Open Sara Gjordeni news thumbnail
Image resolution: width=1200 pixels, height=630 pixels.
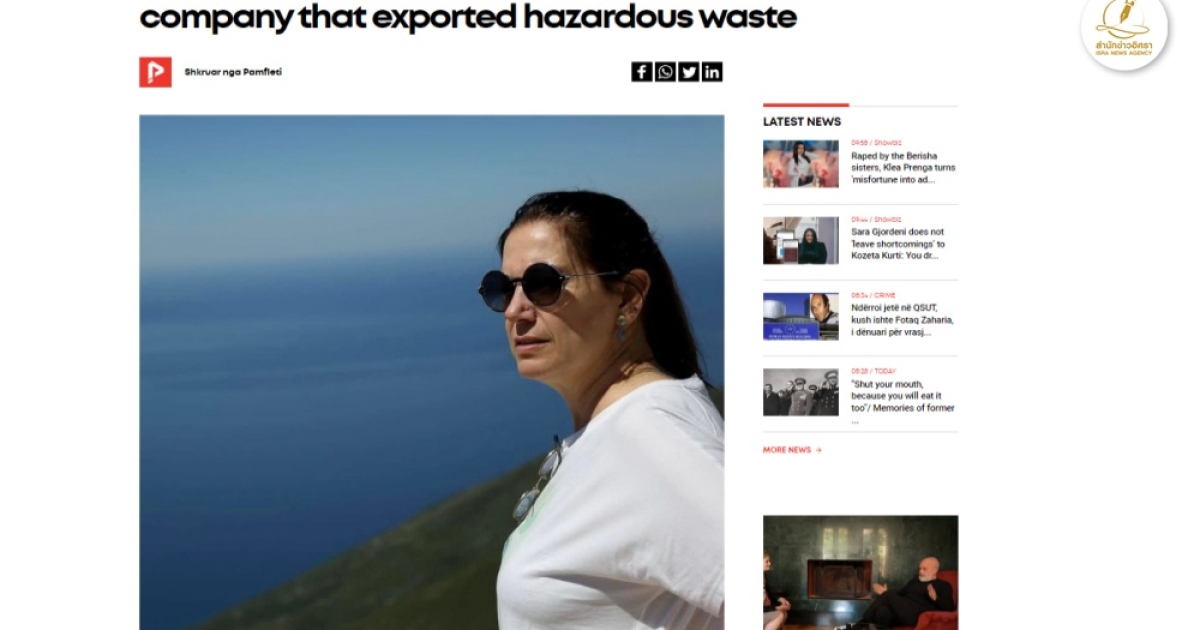pyautogui.click(x=801, y=240)
